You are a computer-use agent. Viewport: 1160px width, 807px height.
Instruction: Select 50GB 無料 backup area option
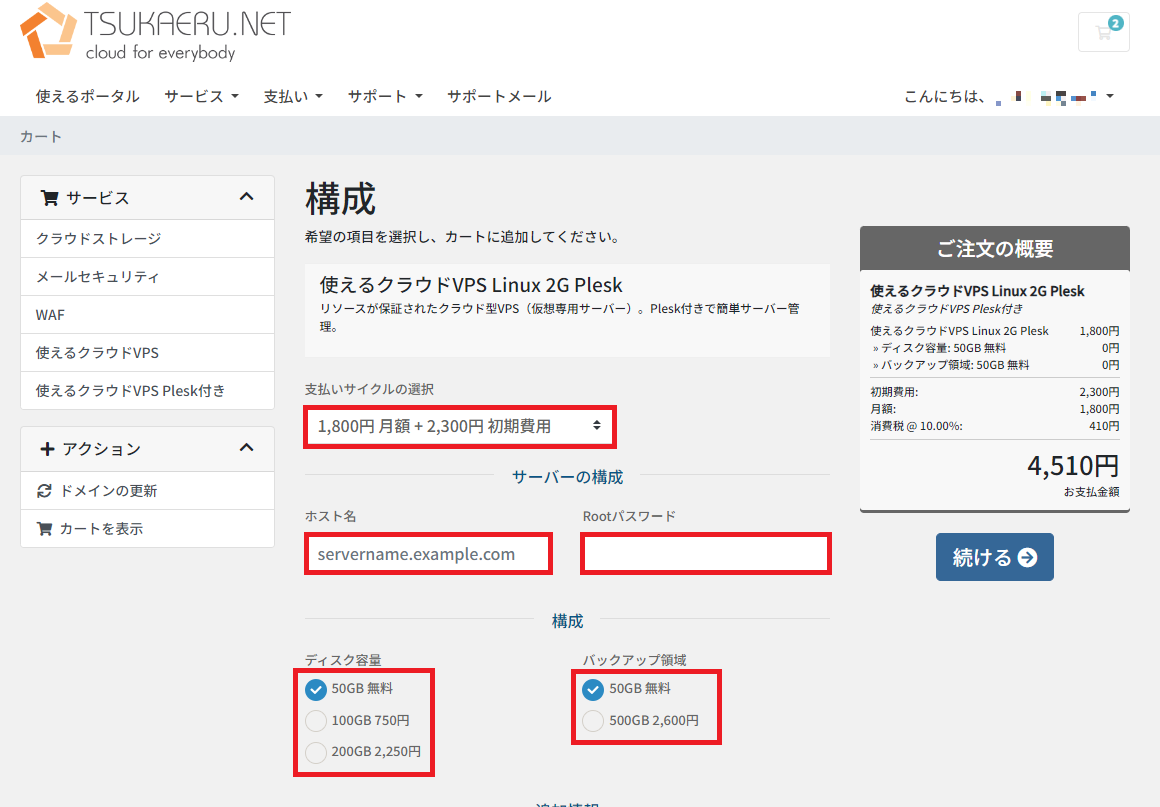click(593, 689)
